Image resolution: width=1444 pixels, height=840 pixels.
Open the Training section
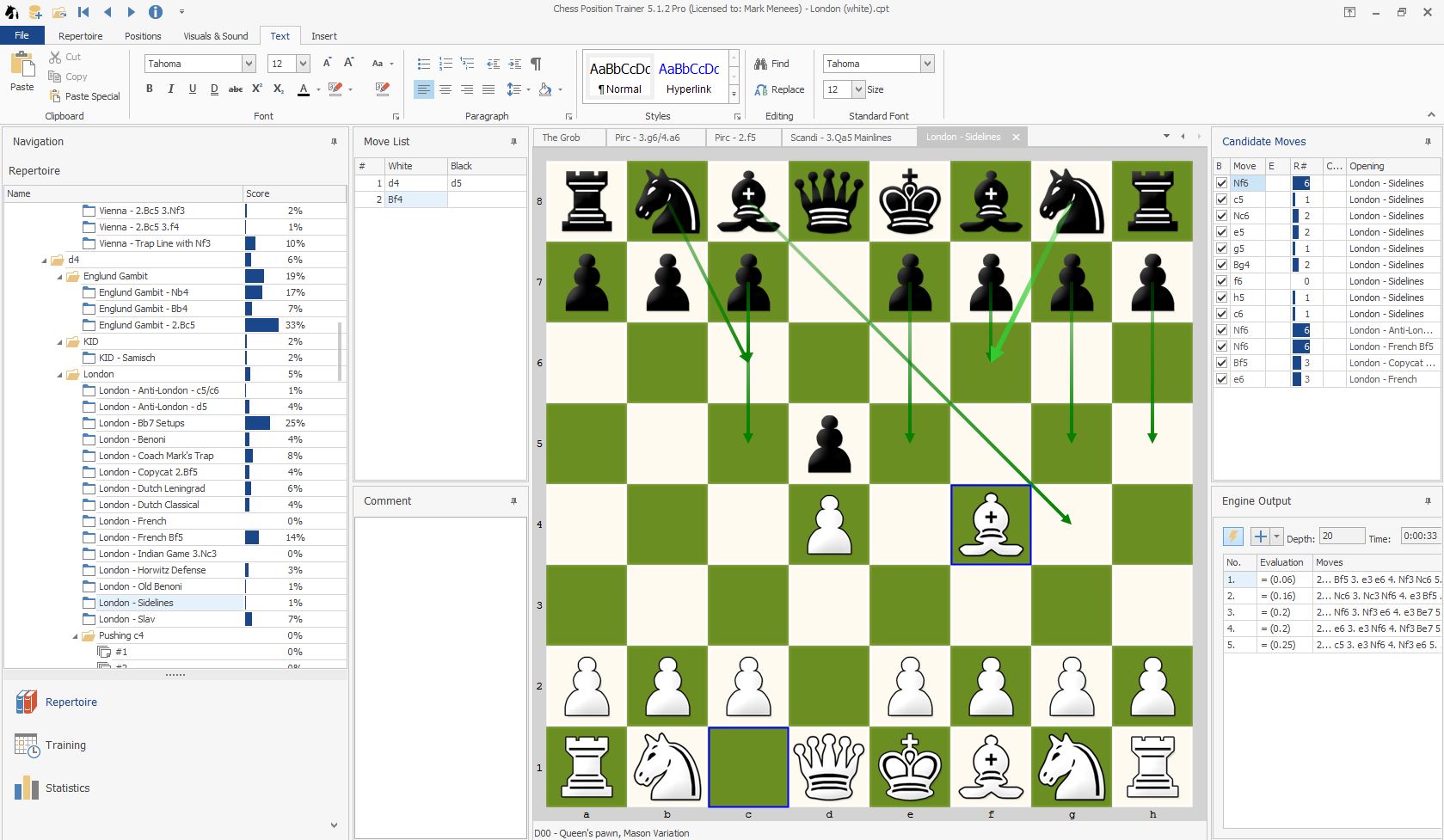click(65, 745)
